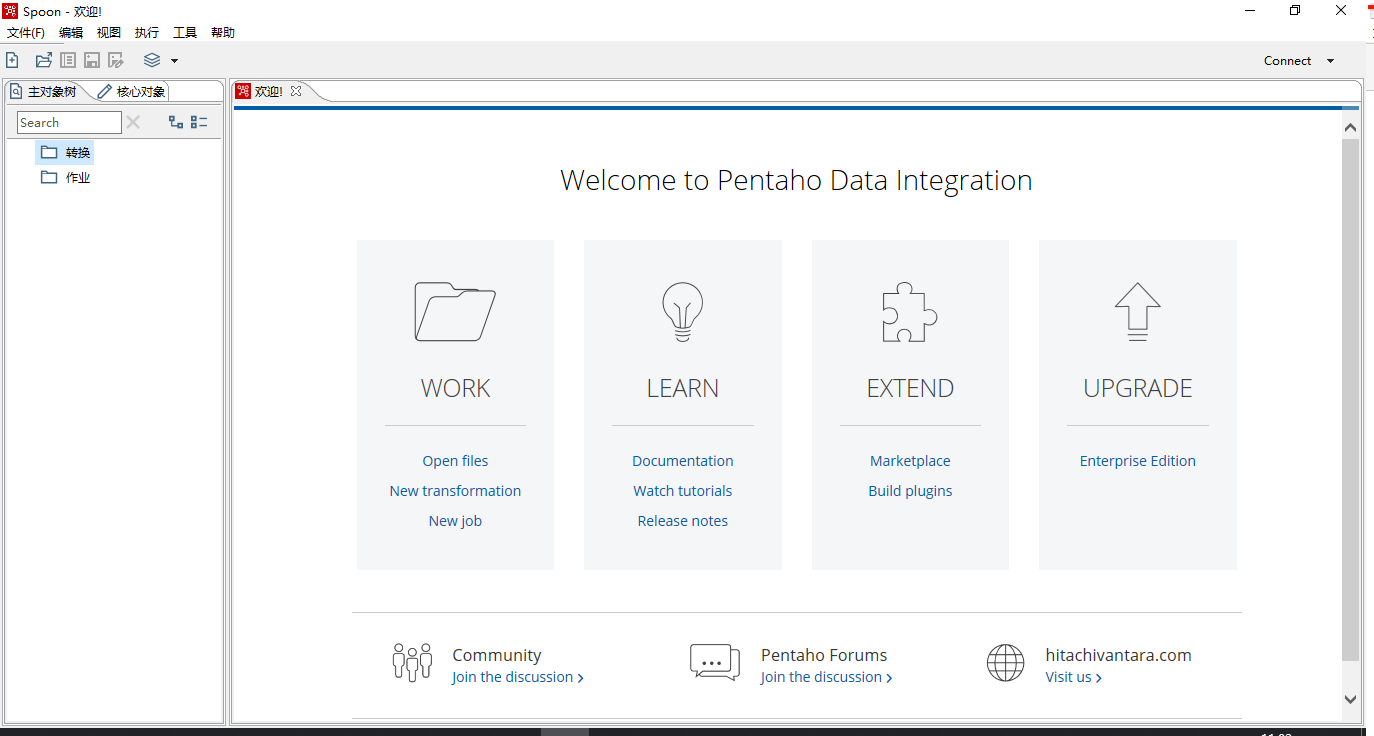Click Community Join the discussion link
Screen dimensions: 1374x736
click(x=517, y=677)
